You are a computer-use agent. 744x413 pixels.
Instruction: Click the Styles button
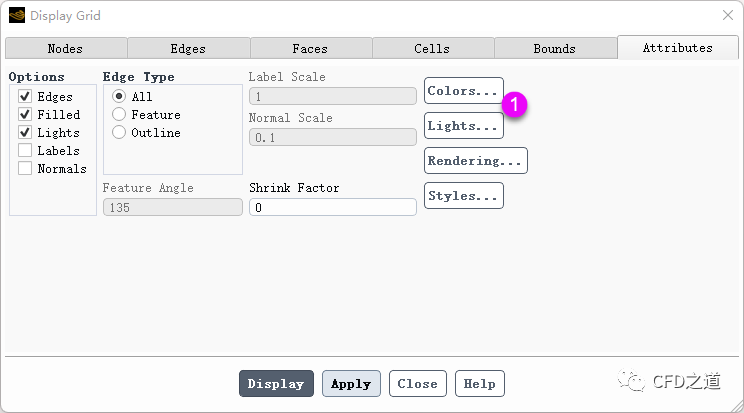point(463,196)
